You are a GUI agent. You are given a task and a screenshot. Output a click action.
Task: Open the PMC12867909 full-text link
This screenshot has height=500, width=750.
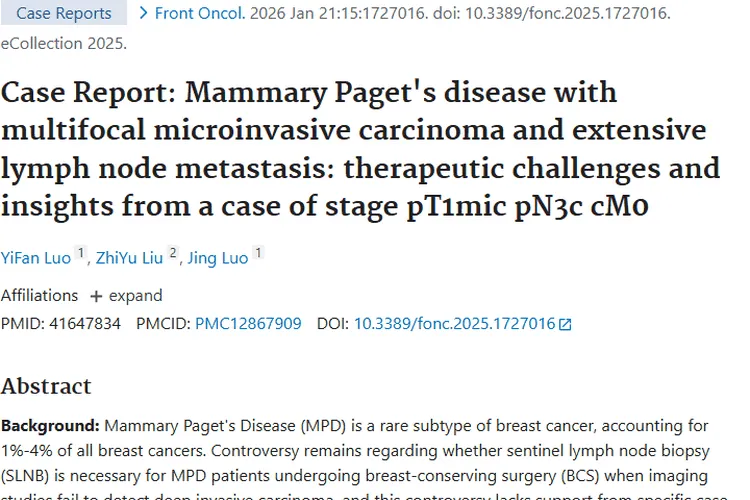coord(248,324)
